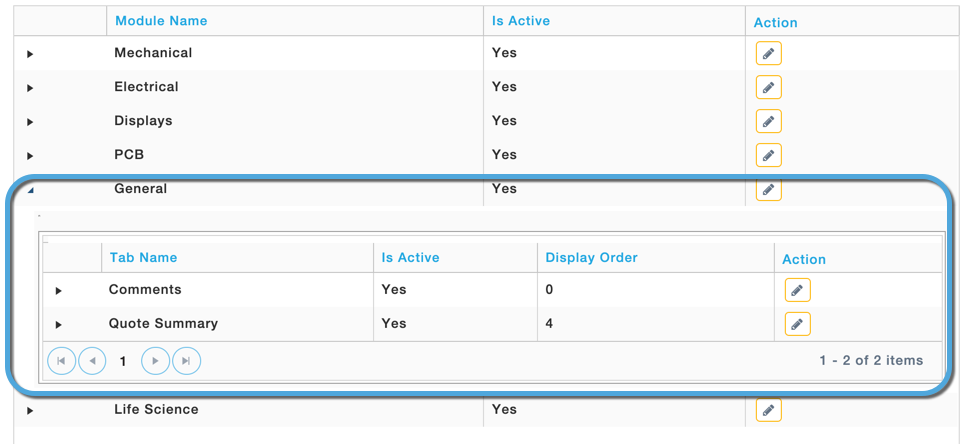The image size is (967, 444).
Task: Jump to last page of tabs
Action: coord(186,361)
